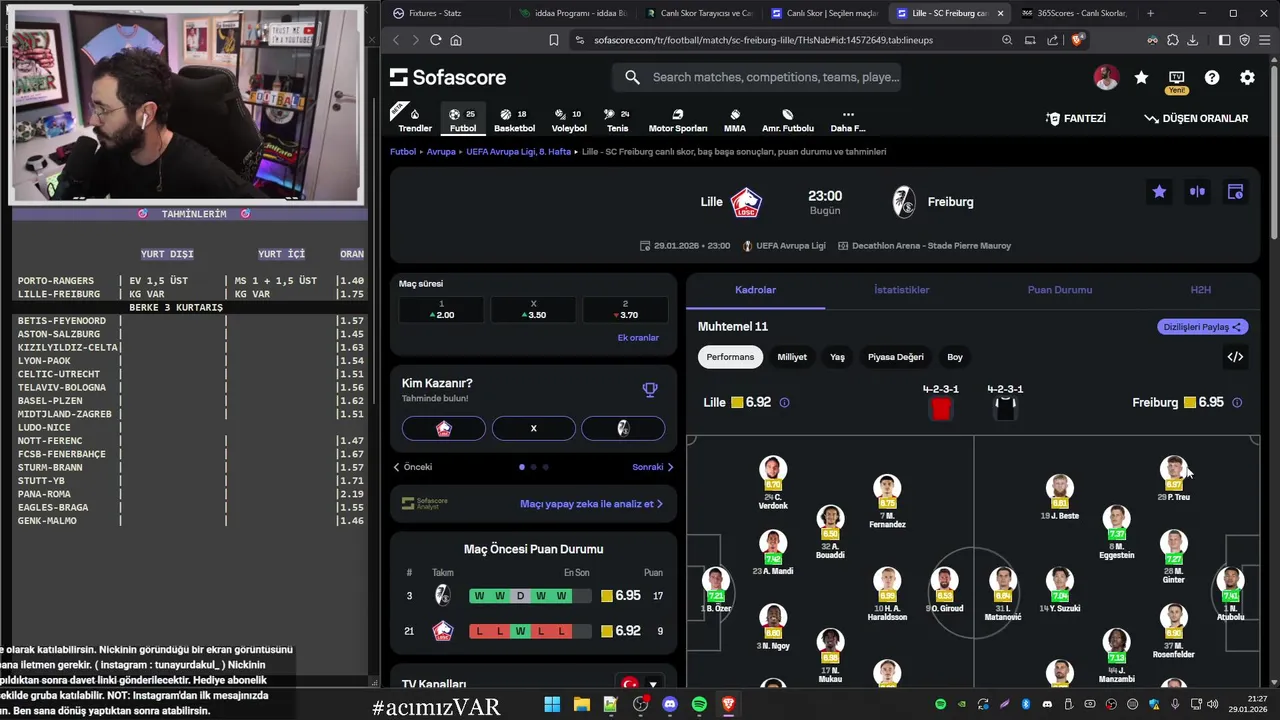Select the Milliyet filter chip

click(792, 357)
